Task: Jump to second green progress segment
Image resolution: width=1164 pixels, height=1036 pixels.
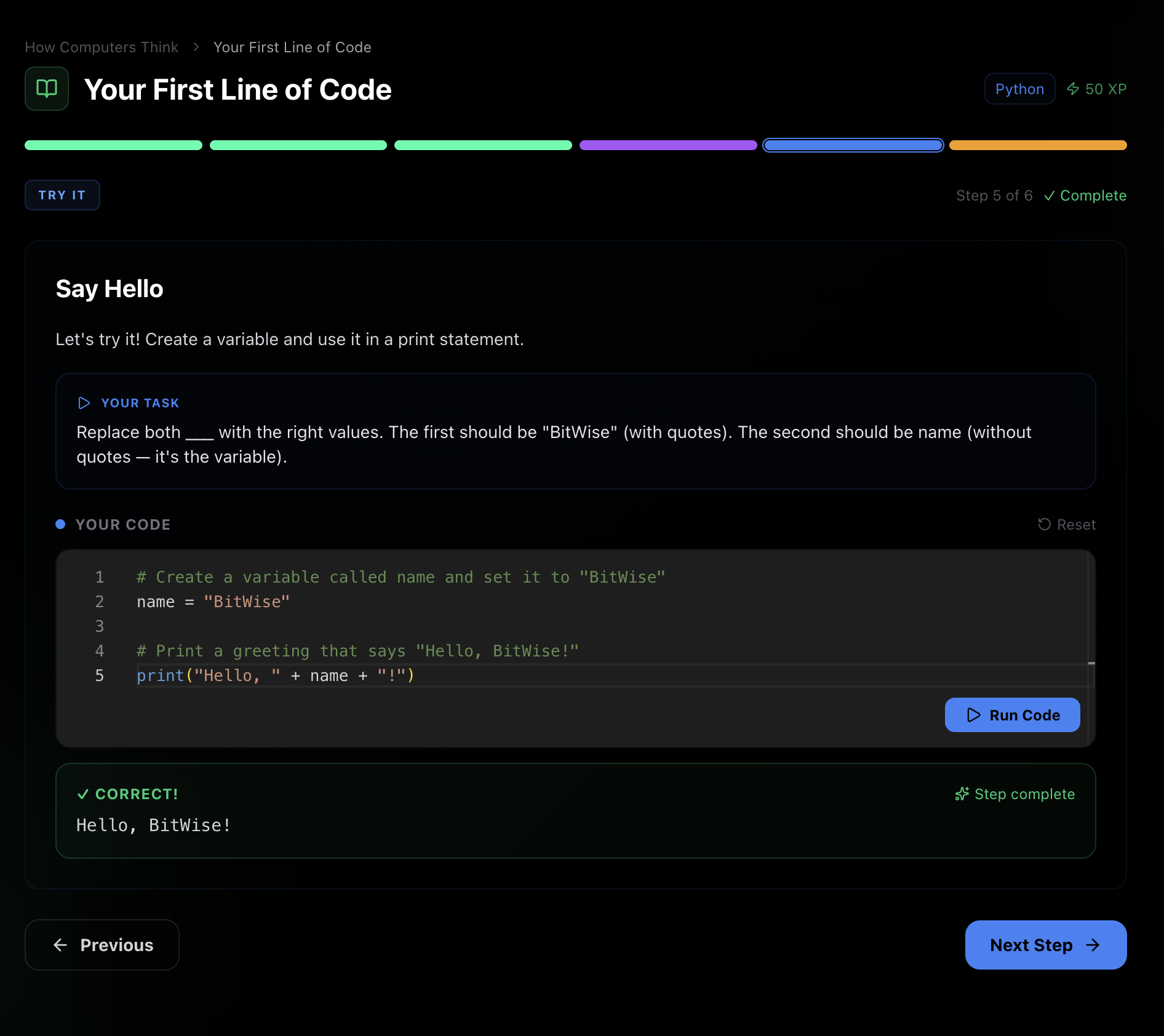Action: point(298,145)
